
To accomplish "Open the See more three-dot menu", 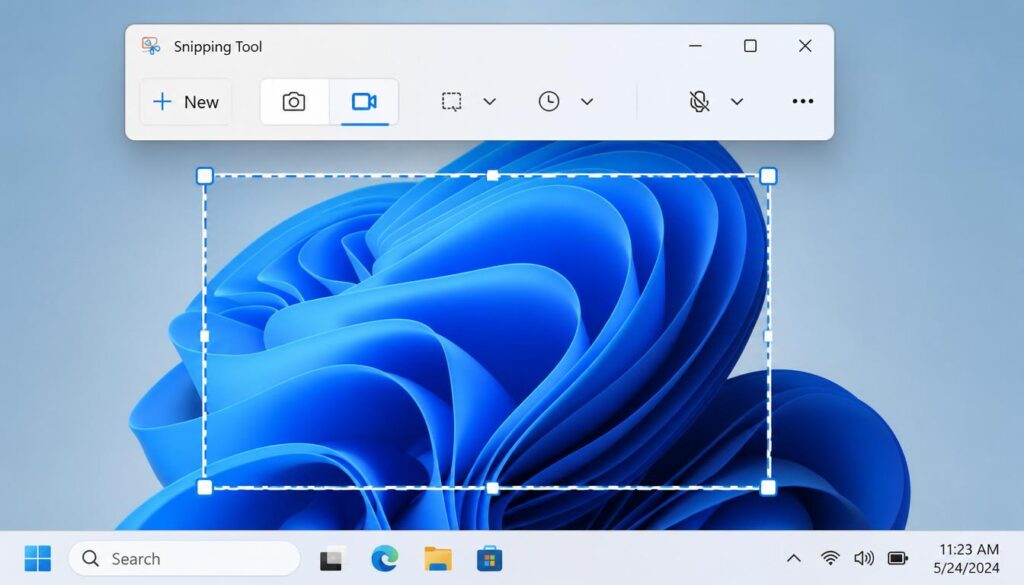I will pyautogui.click(x=803, y=101).
